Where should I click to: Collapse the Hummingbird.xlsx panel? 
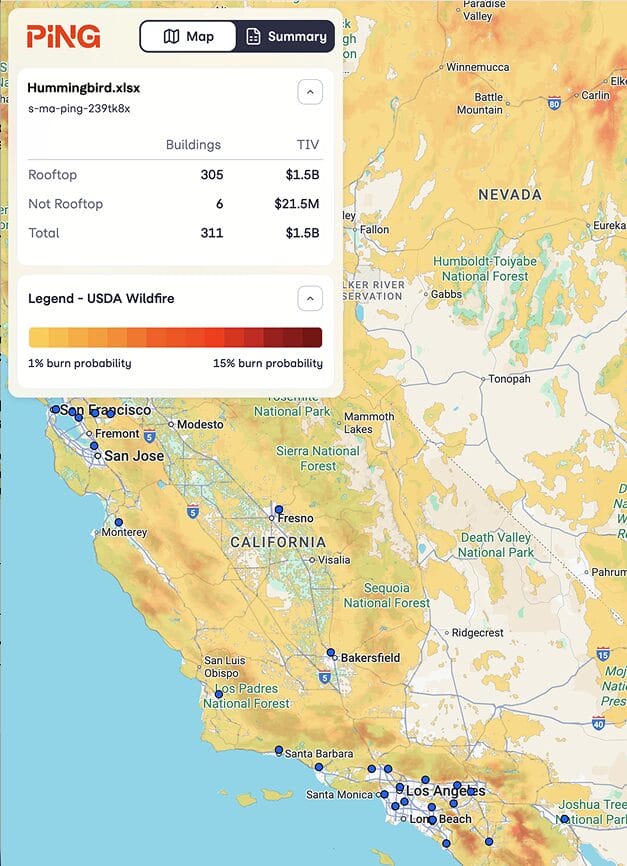[x=310, y=93]
